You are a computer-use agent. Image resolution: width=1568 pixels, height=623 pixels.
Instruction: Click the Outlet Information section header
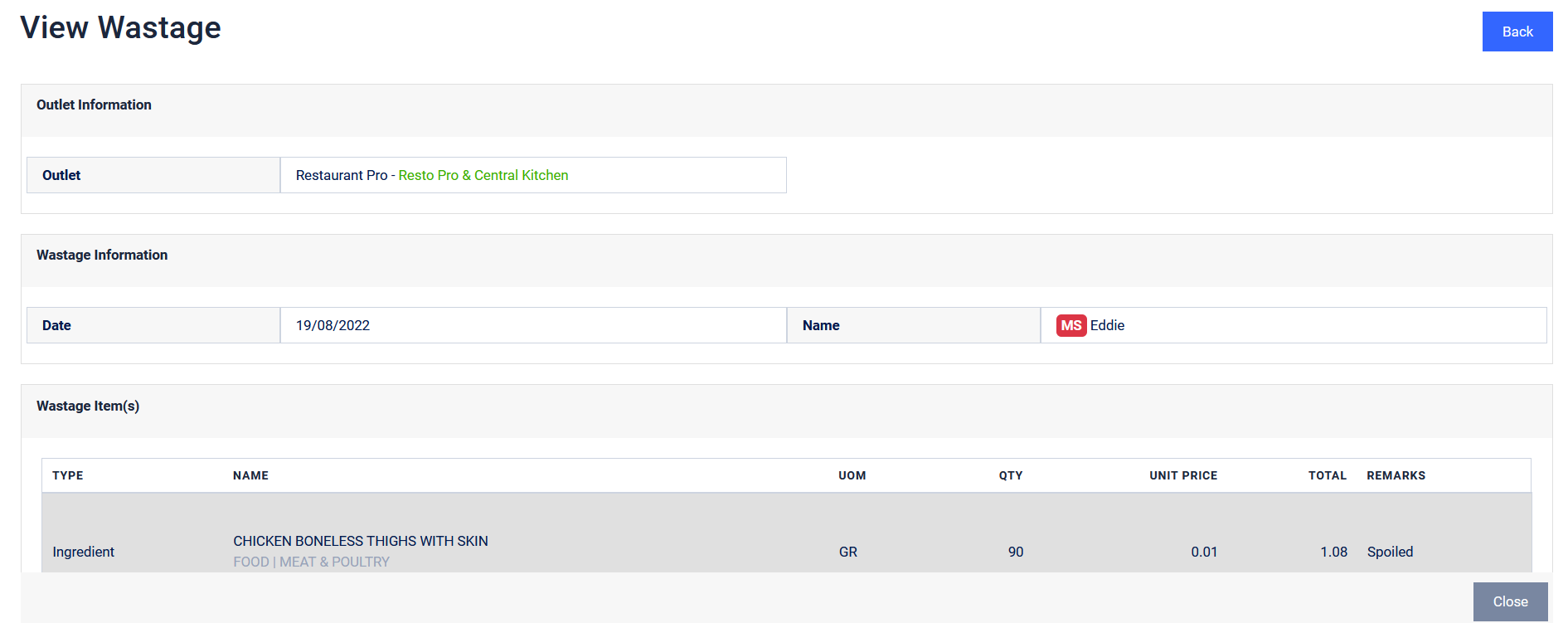[94, 105]
